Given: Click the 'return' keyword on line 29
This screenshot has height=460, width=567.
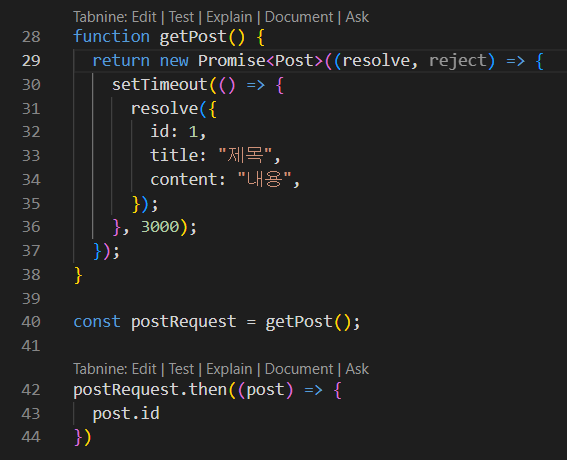Looking at the screenshot, I should (x=121, y=61).
